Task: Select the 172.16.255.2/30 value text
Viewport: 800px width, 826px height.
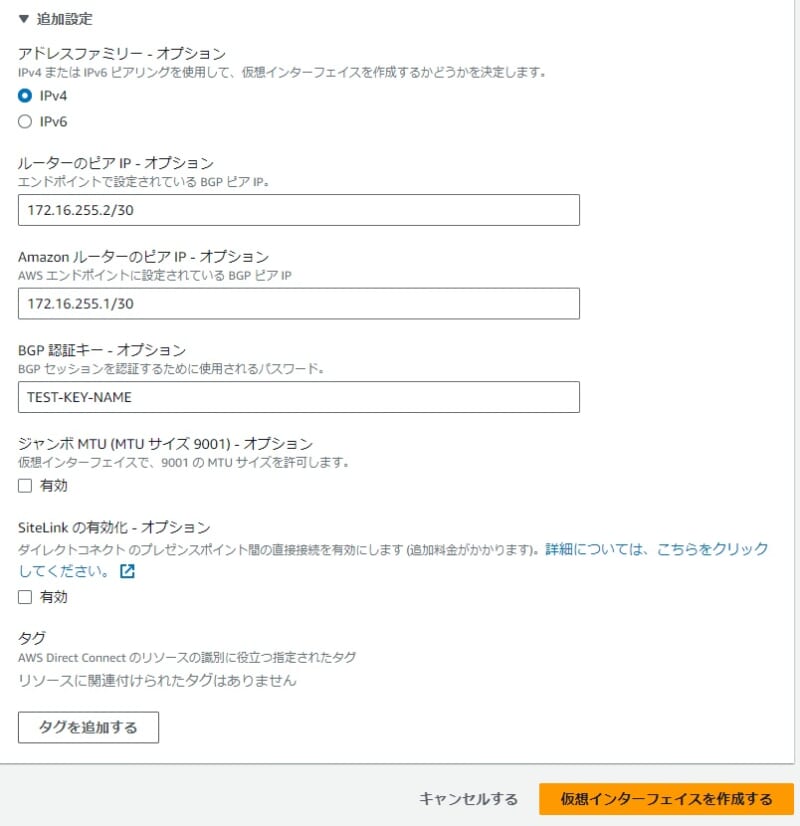Action: point(80,210)
